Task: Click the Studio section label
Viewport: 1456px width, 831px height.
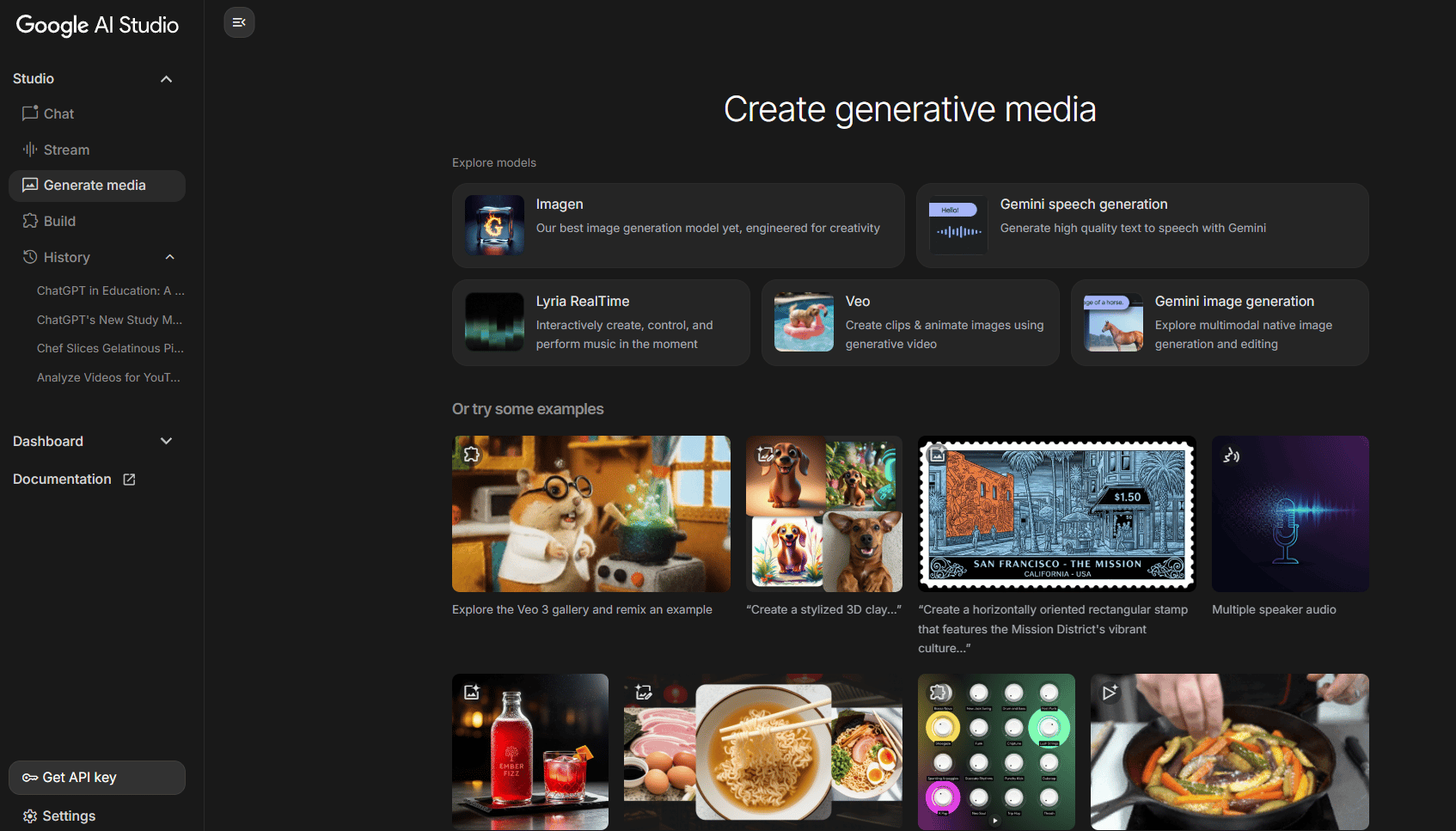Action: tap(34, 79)
